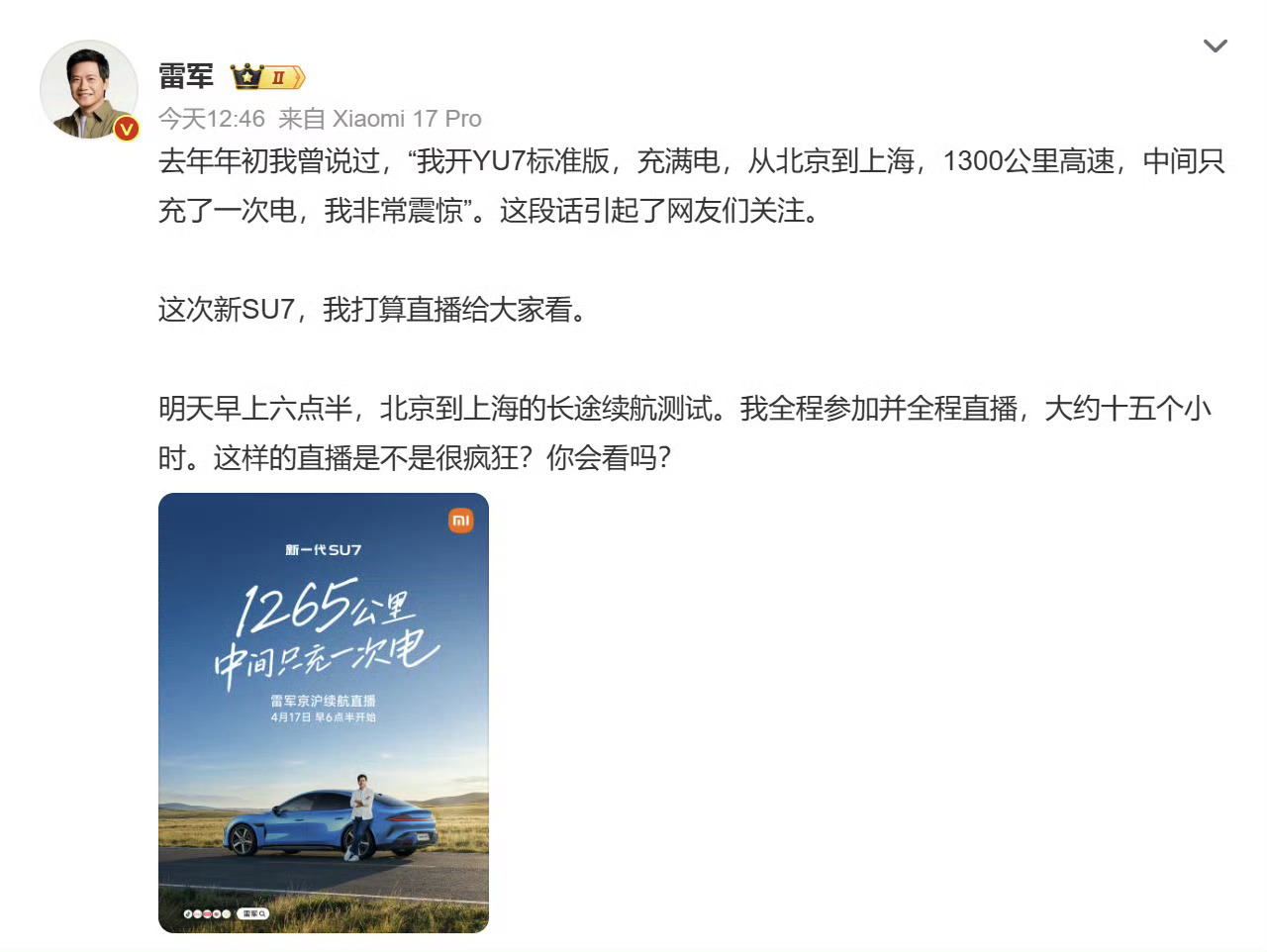Click the Xiaomi 17 Pro source link
Image resolution: width=1267 pixels, height=952 pixels.
pyautogui.click(x=407, y=119)
